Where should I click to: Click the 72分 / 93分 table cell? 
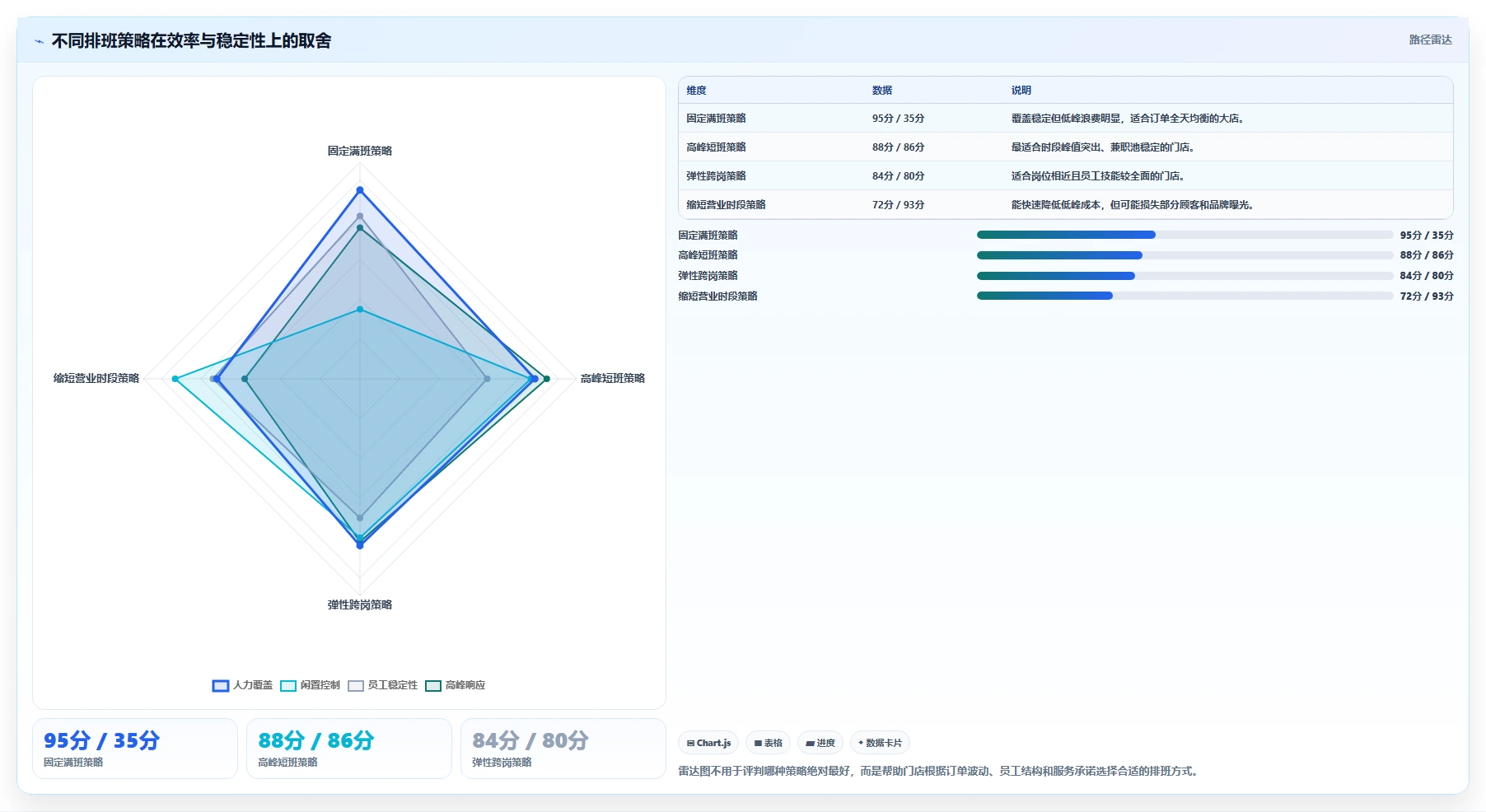pyautogui.click(x=898, y=205)
